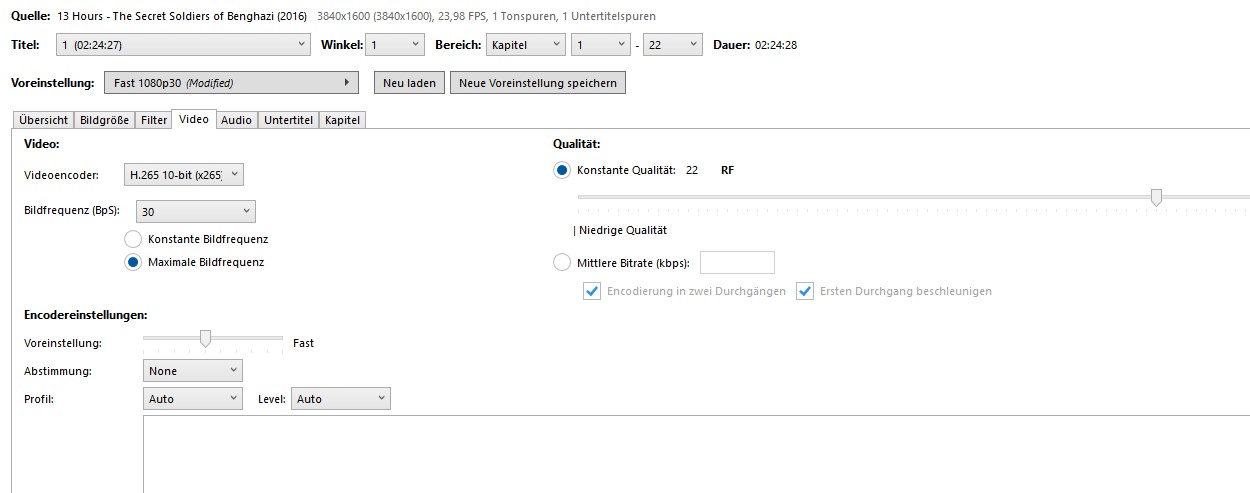Switch to the Übersicht tab
Screen dimensions: 1250x493
click(43, 120)
